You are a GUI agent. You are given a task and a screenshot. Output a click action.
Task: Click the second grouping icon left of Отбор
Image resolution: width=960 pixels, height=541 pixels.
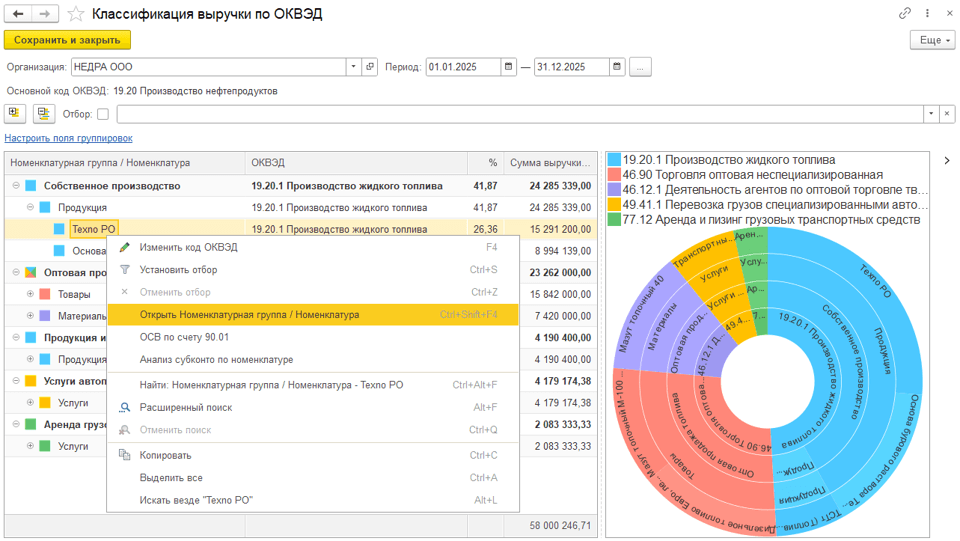click(x=43, y=114)
